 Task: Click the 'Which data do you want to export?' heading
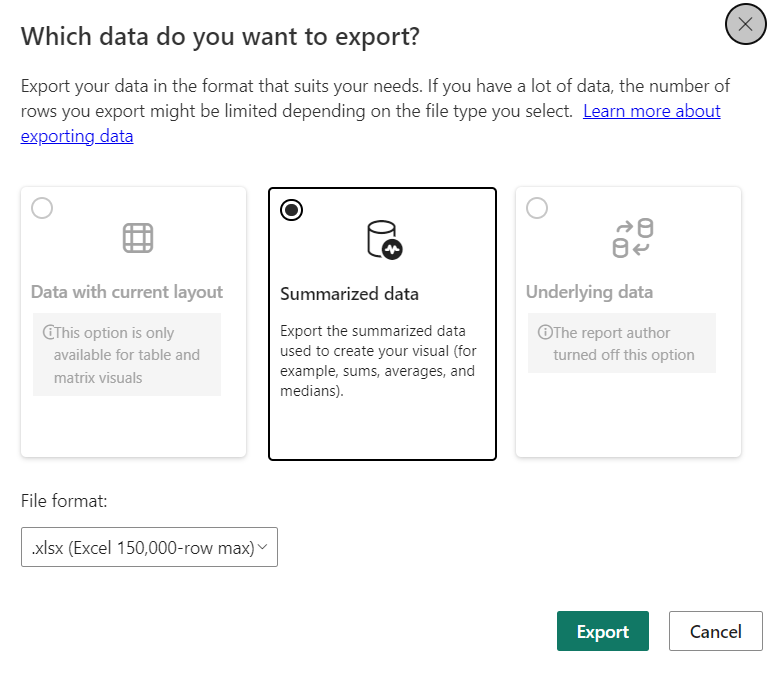click(220, 37)
